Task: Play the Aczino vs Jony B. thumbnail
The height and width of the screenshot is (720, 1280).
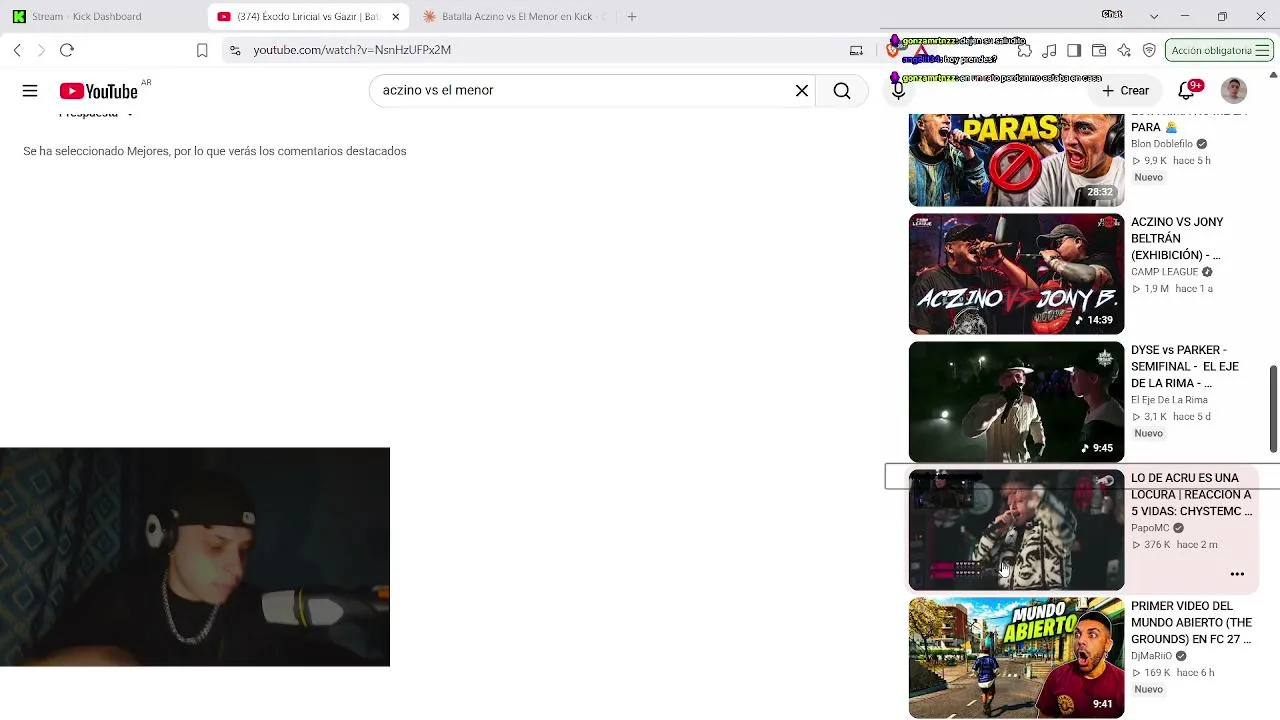Action: coord(1016,274)
